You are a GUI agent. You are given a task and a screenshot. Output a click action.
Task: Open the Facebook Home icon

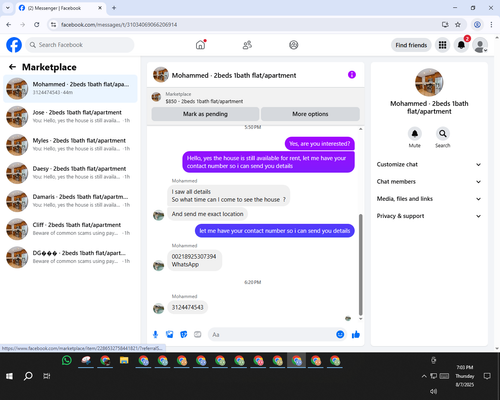(200, 45)
